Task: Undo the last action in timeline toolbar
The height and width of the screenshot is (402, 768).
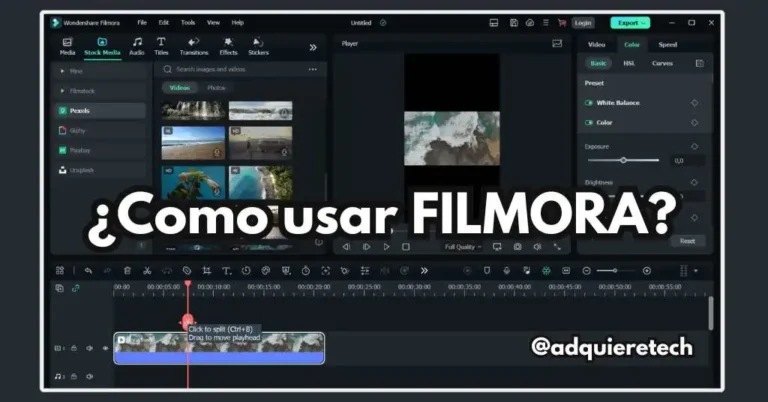Action: 88,271
